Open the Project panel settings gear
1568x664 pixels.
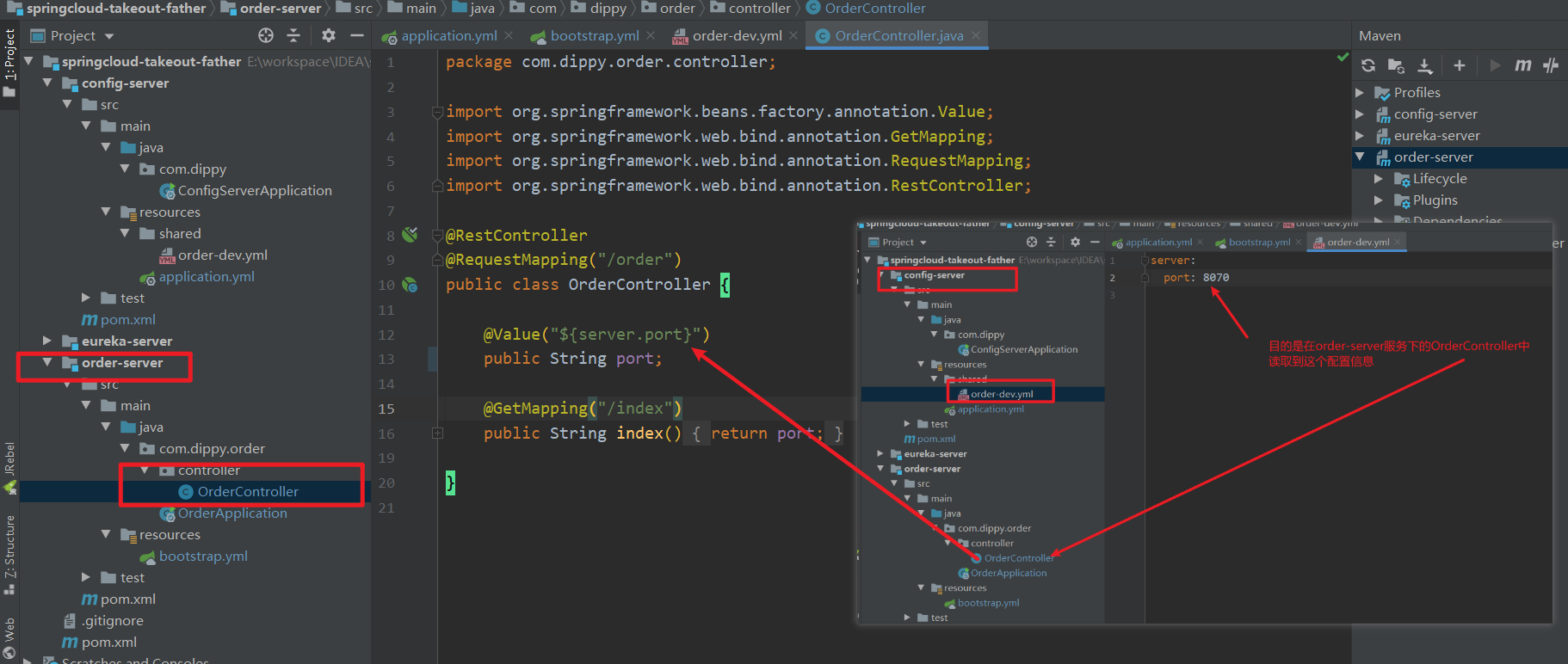click(x=329, y=35)
